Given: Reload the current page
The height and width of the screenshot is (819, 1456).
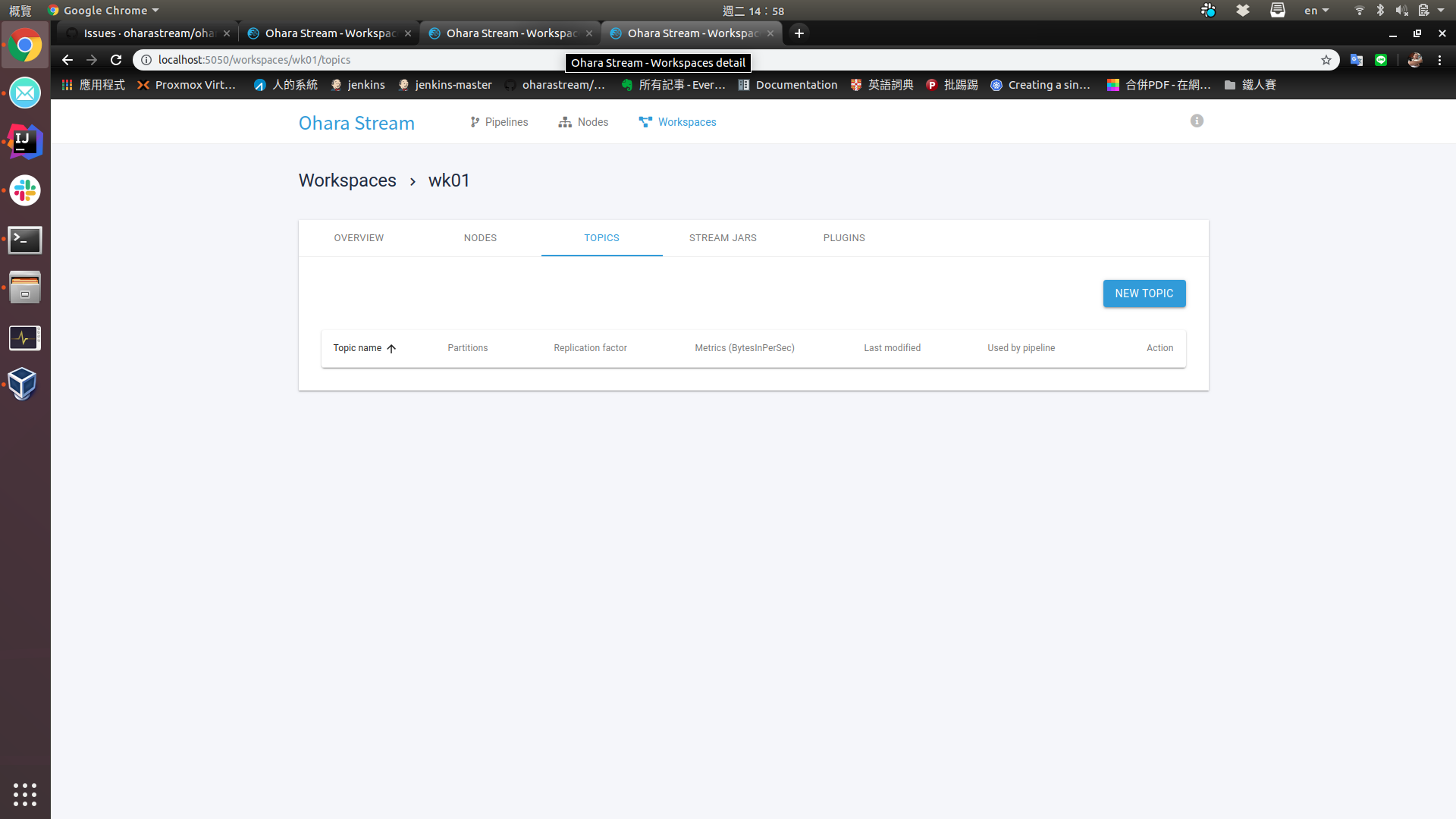Looking at the screenshot, I should pyautogui.click(x=116, y=60).
